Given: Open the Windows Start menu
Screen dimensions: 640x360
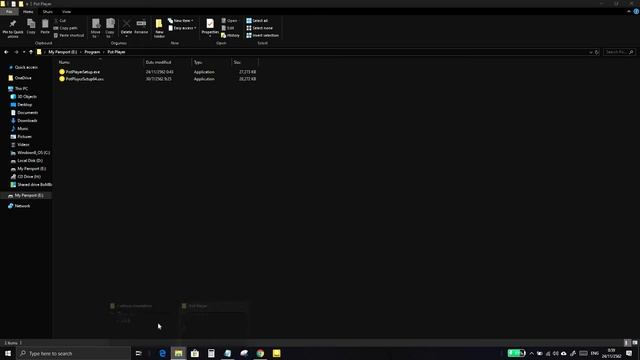Looking at the screenshot, I should pos(8,353).
